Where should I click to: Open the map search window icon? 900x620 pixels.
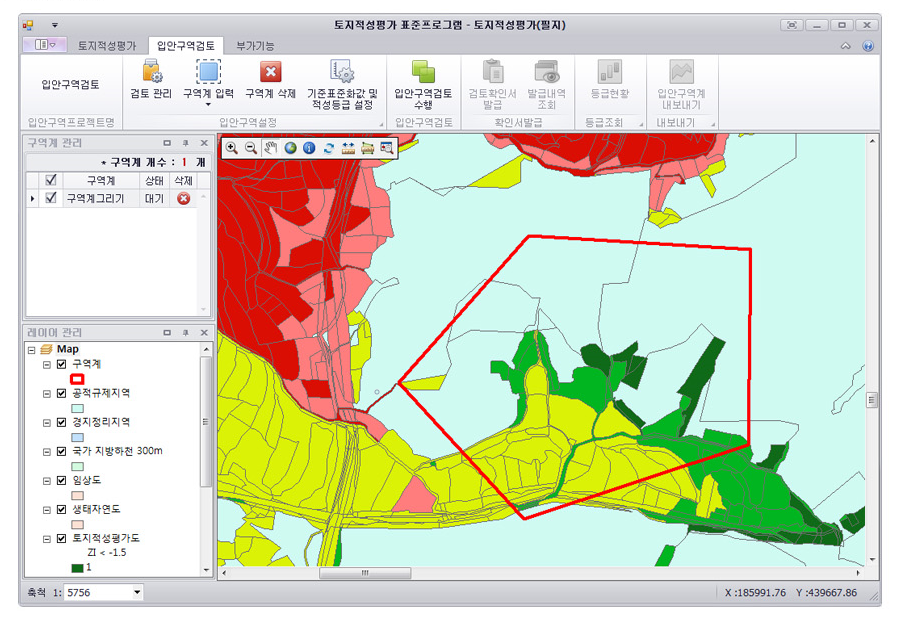pos(387,148)
